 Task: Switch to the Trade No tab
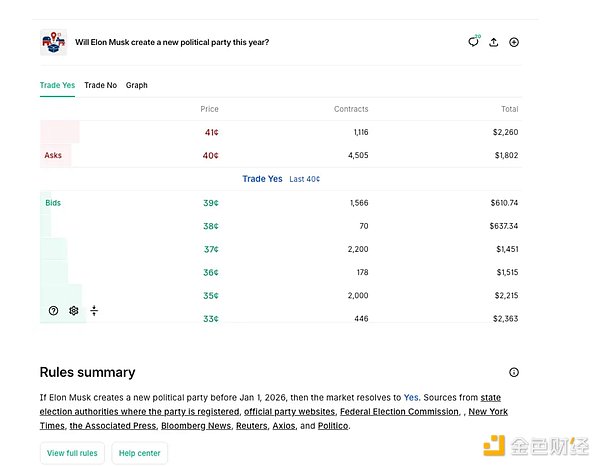coord(100,85)
